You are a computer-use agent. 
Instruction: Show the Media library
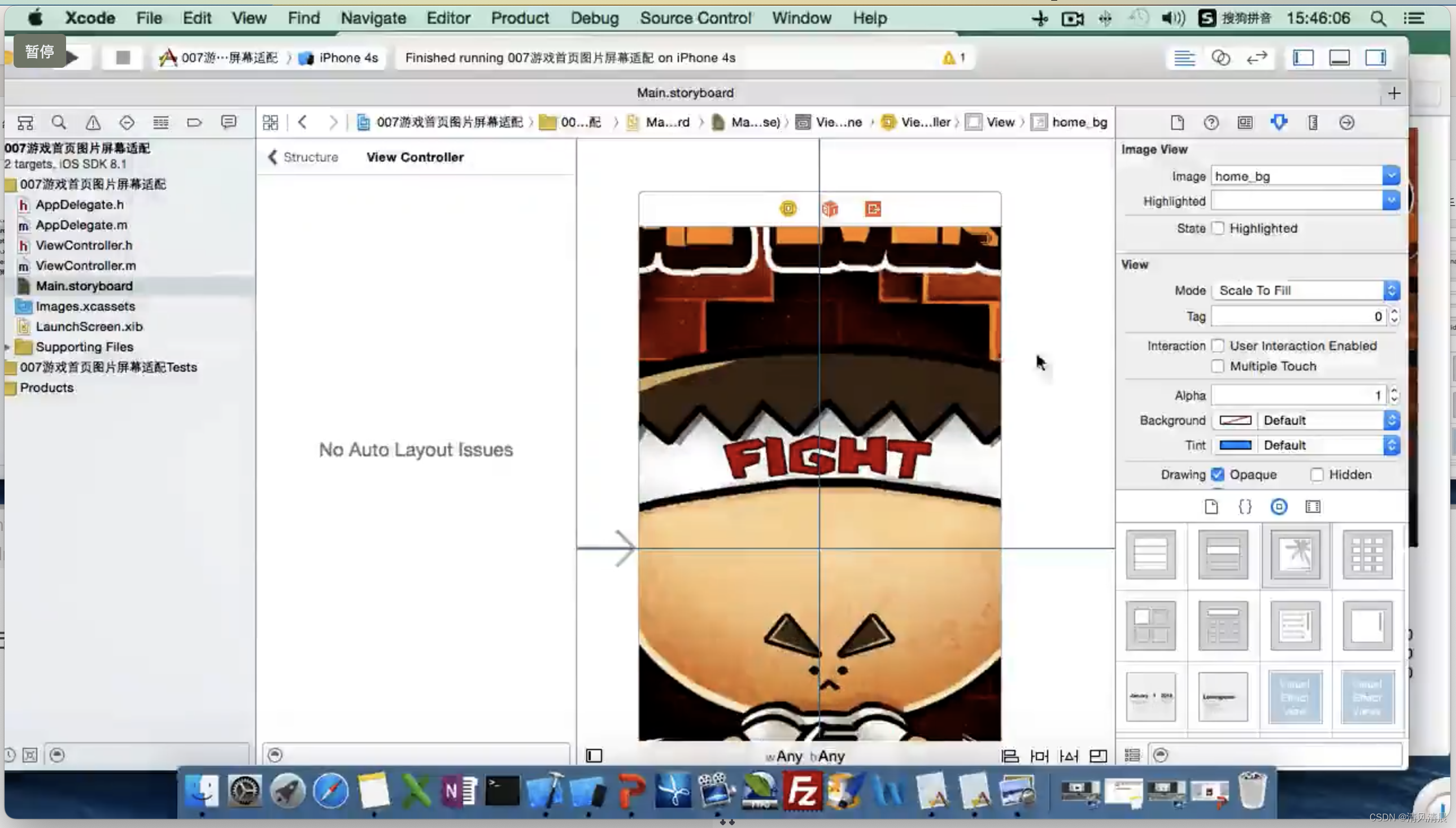[x=1313, y=507]
